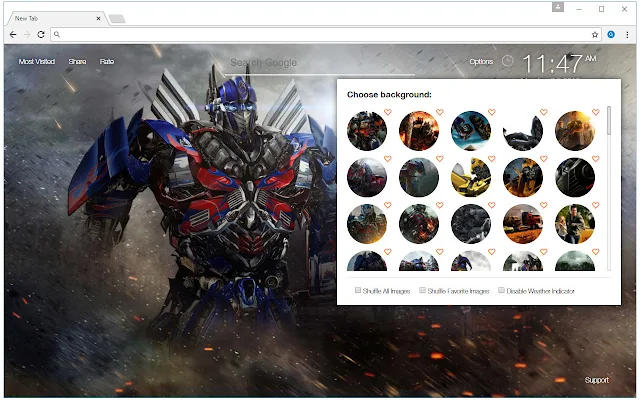The image size is (640, 400).
Task: Favorite the first background in row one
Action: pyautogui.click(x=388, y=112)
